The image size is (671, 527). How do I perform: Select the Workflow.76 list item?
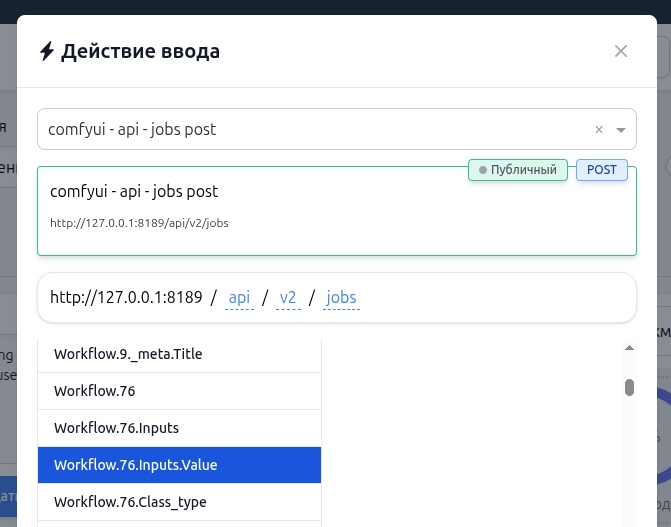click(179, 391)
